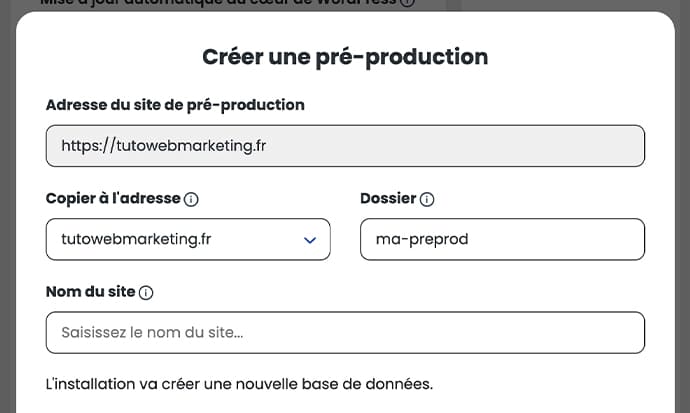The height and width of the screenshot is (413, 690).
Task: Click info icon beside Copier à l'adresse
Action: click(192, 199)
